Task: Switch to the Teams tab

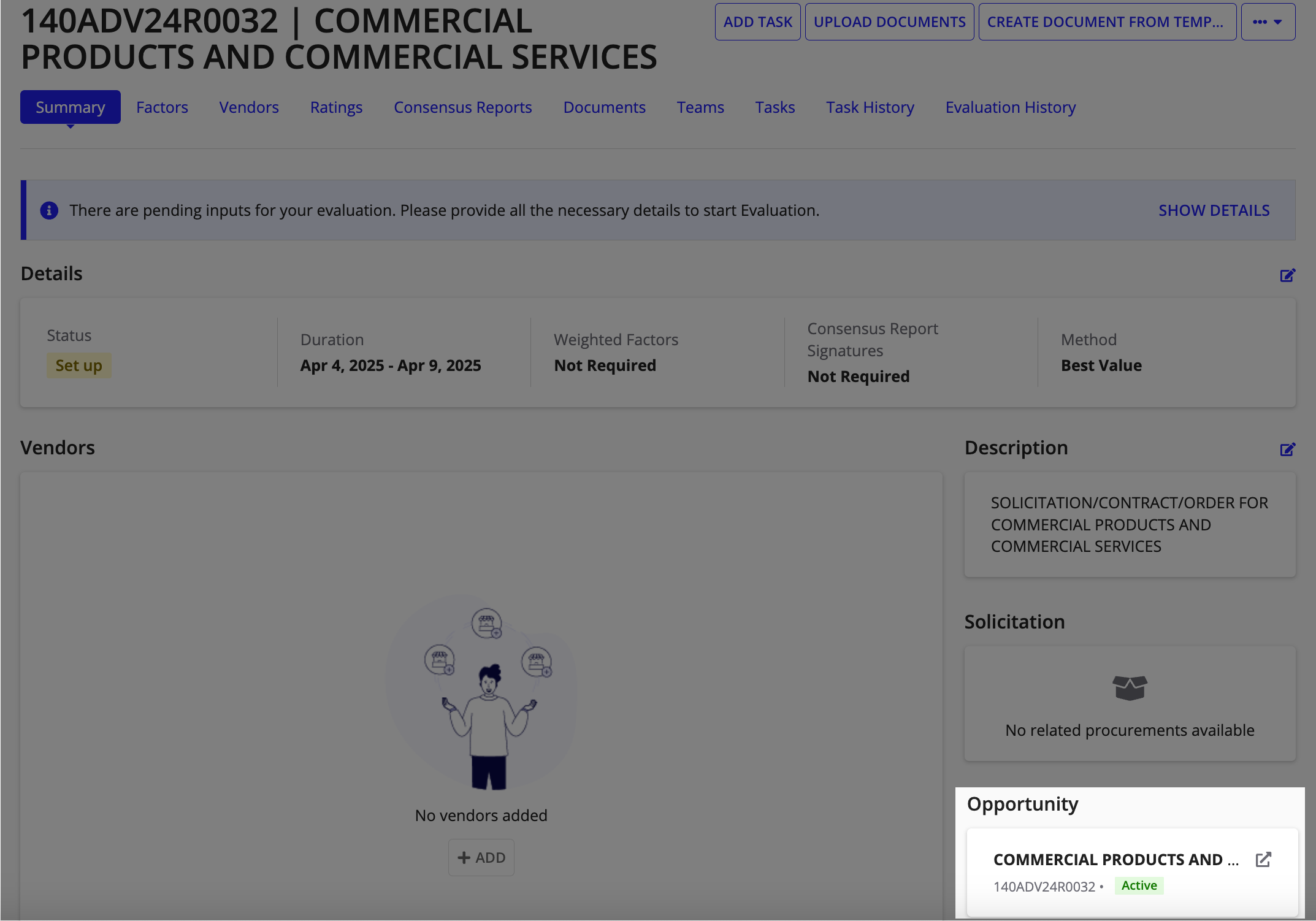Action: coord(700,107)
